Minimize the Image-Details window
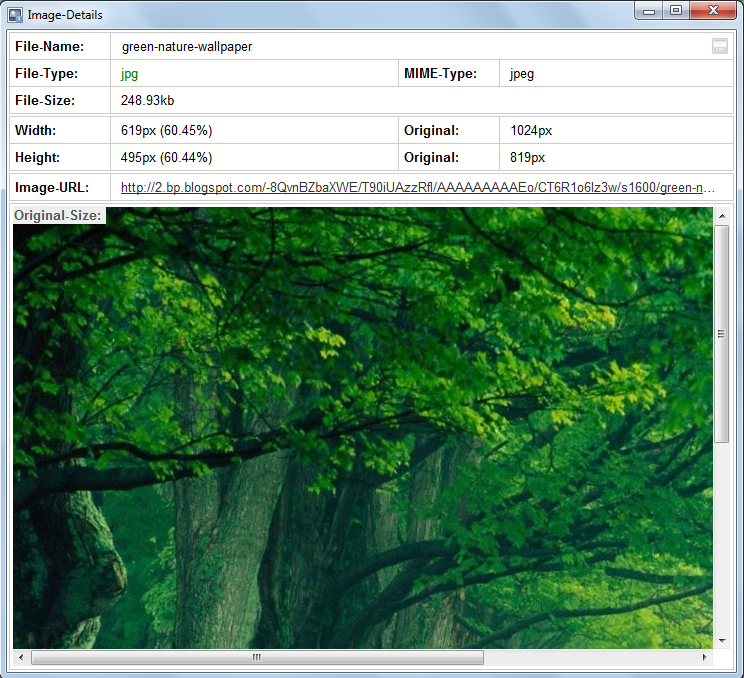 [x=650, y=11]
